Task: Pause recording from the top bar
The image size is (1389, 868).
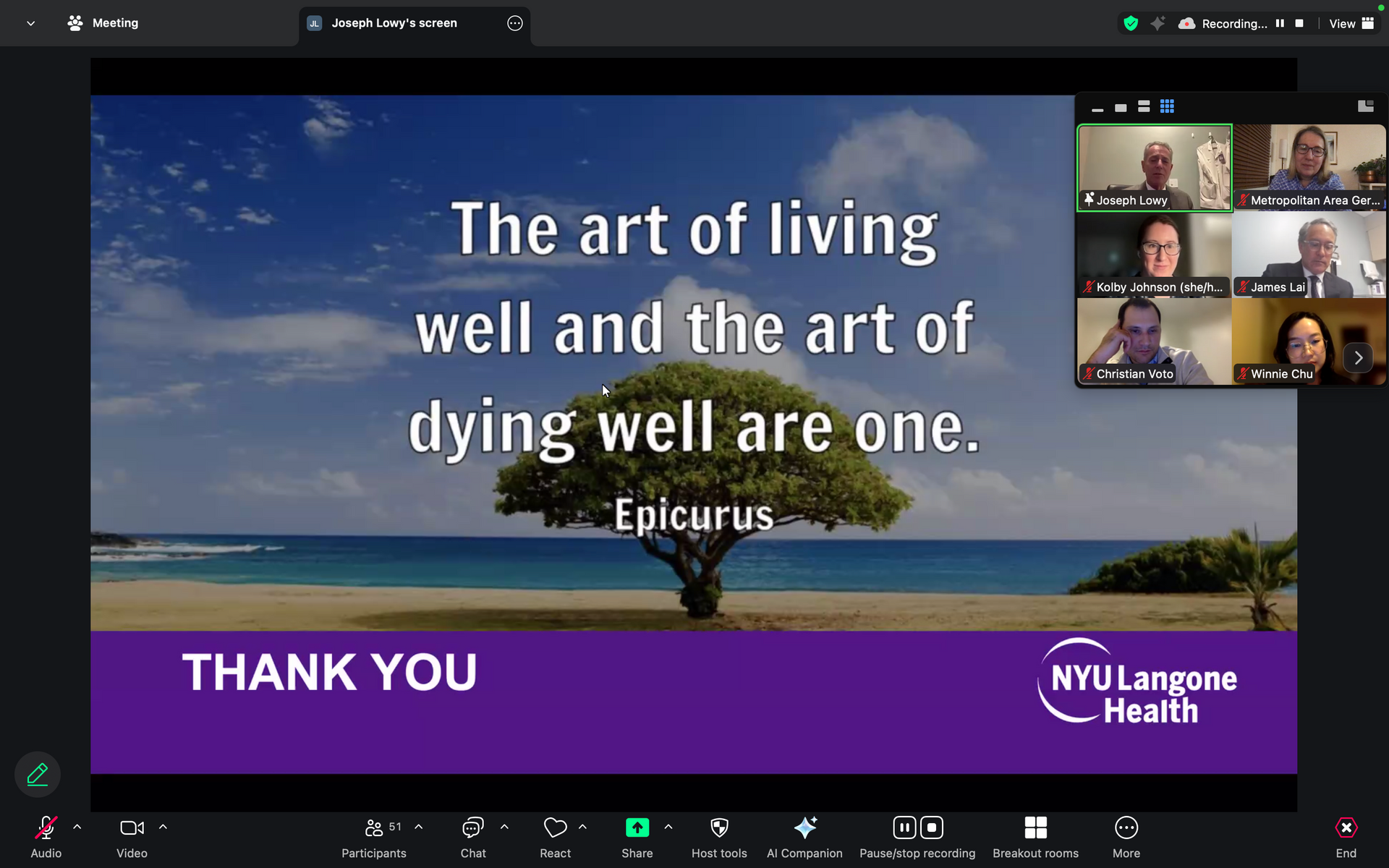Action: tap(1280, 23)
